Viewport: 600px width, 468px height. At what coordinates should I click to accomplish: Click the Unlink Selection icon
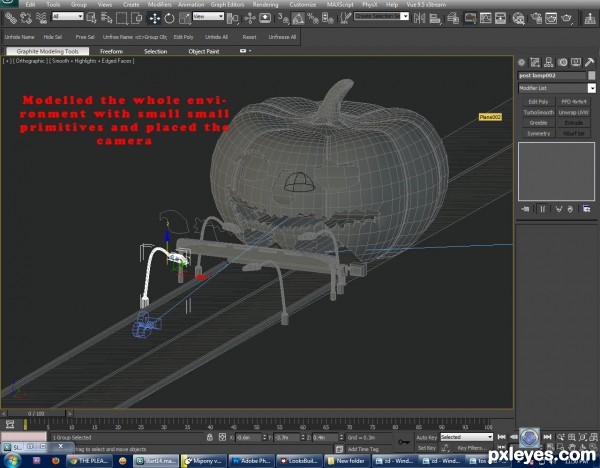[26, 18]
